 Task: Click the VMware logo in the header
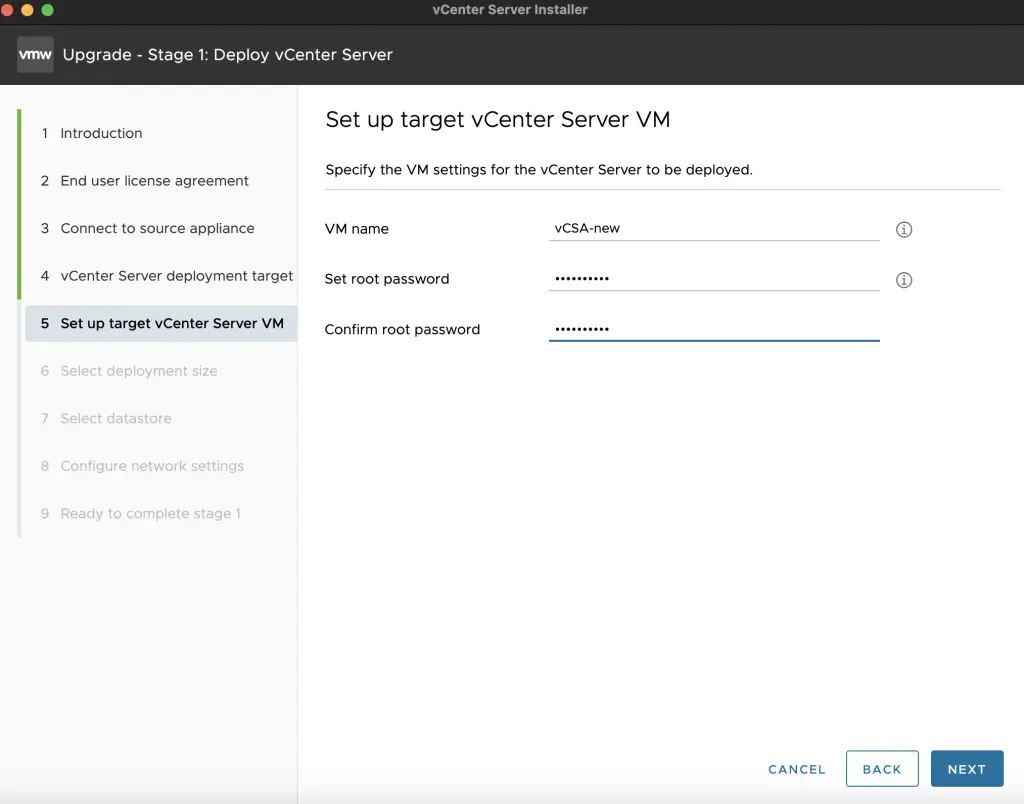point(35,54)
